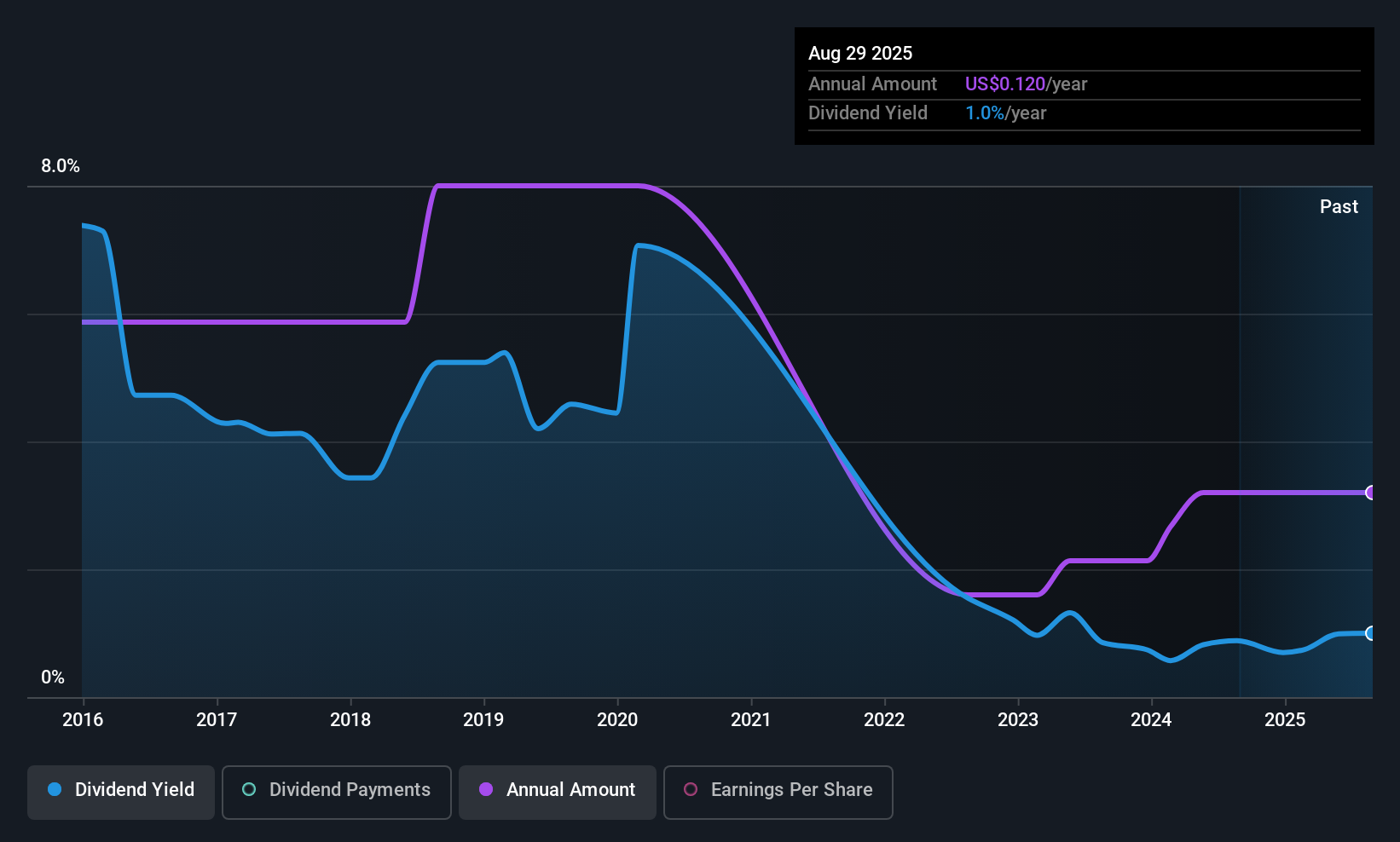Click the purple Annual Amount endpoint marker
Image resolution: width=1400 pixels, height=842 pixels.
1370,493
